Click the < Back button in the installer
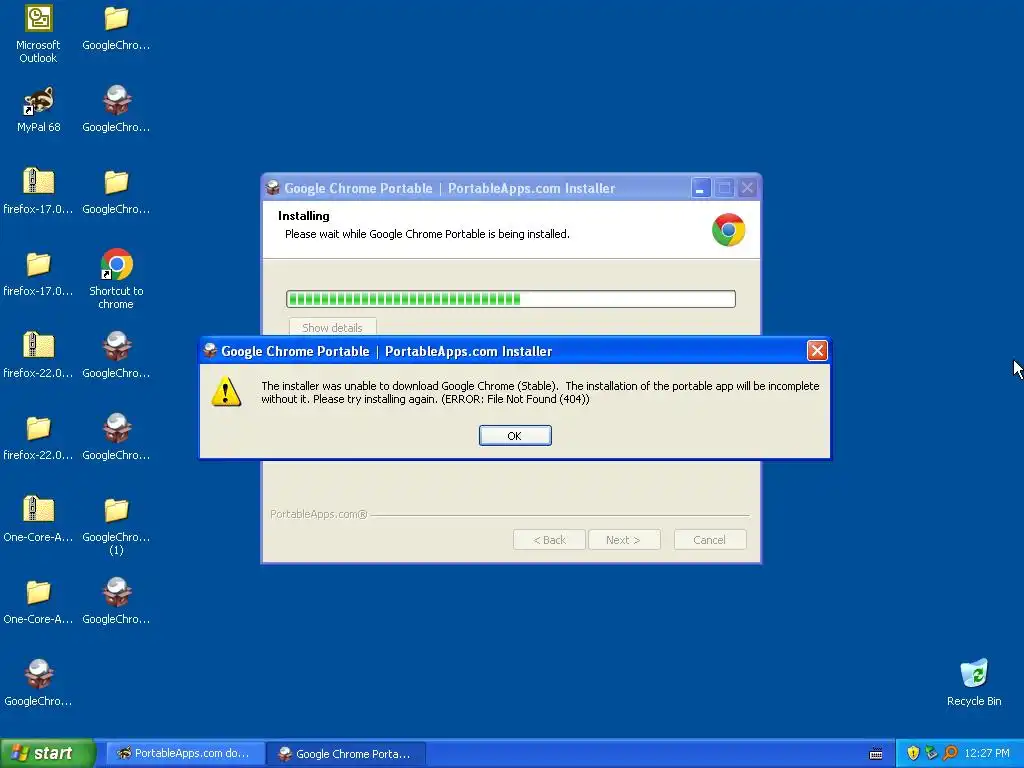Image resolution: width=1024 pixels, height=768 pixels. point(549,540)
